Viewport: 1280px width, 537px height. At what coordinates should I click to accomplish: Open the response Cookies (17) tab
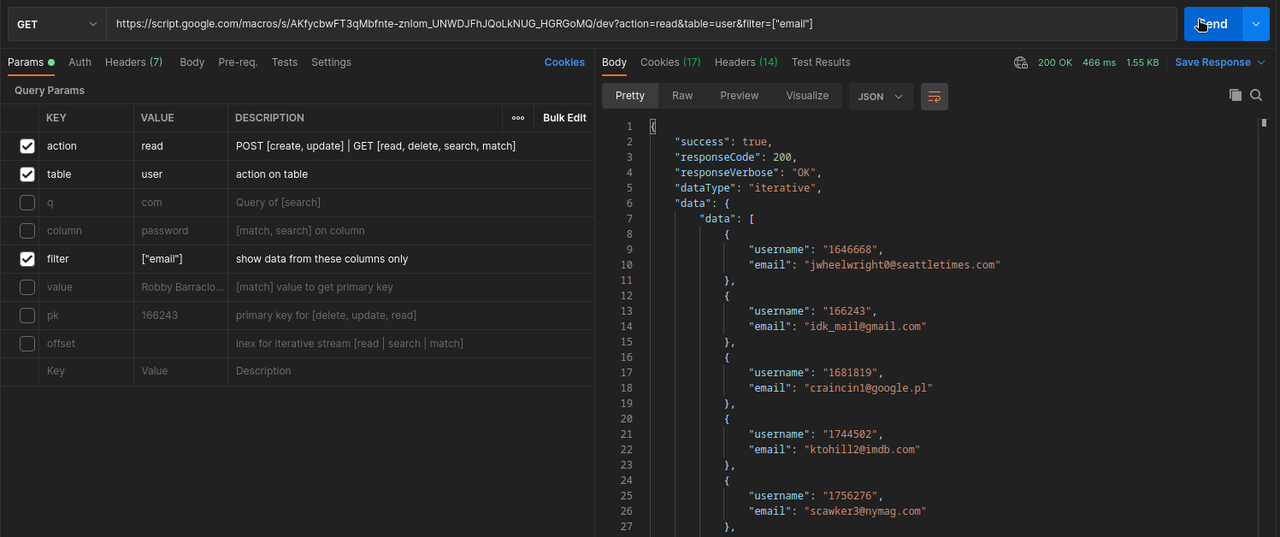671,62
